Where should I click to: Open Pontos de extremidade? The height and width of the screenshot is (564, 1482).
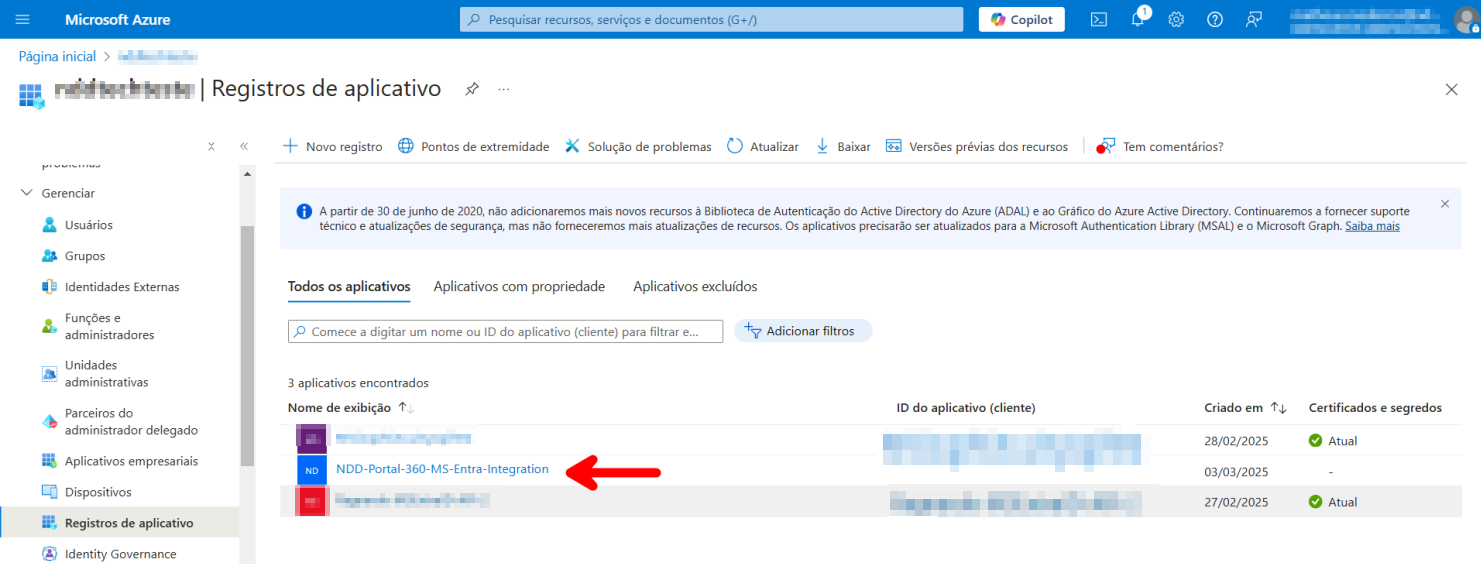click(x=473, y=146)
